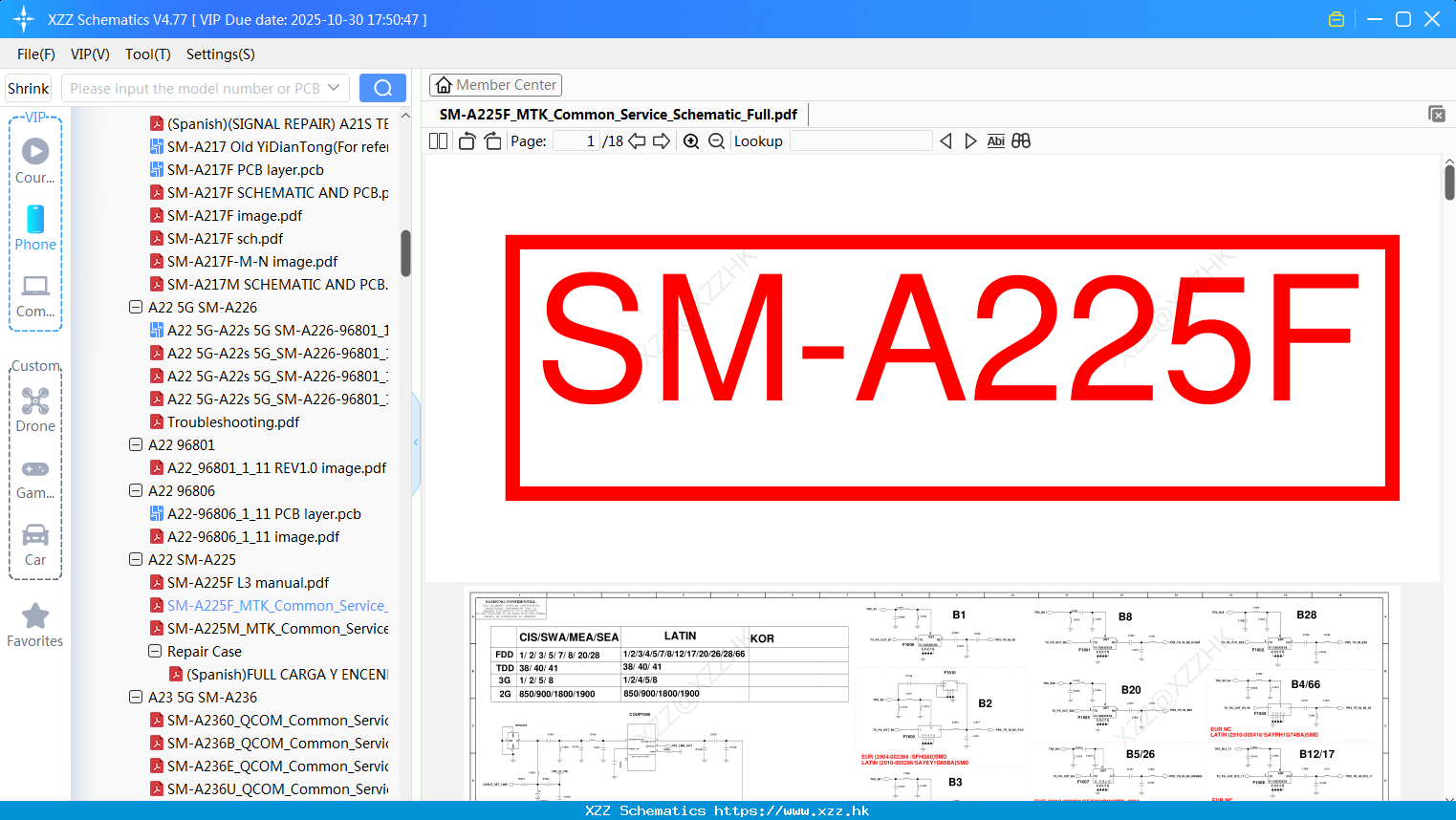Open Favorites from the sidebar

35,625
